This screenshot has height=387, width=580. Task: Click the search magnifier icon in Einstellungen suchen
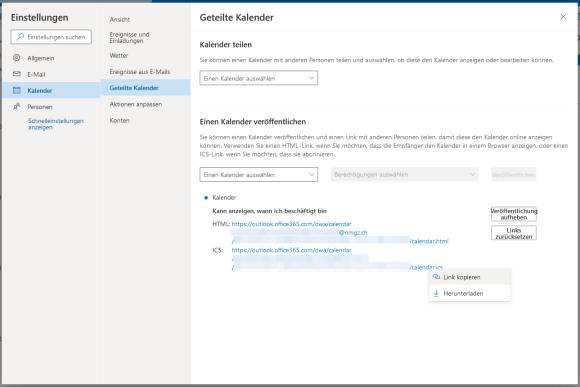(20, 37)
